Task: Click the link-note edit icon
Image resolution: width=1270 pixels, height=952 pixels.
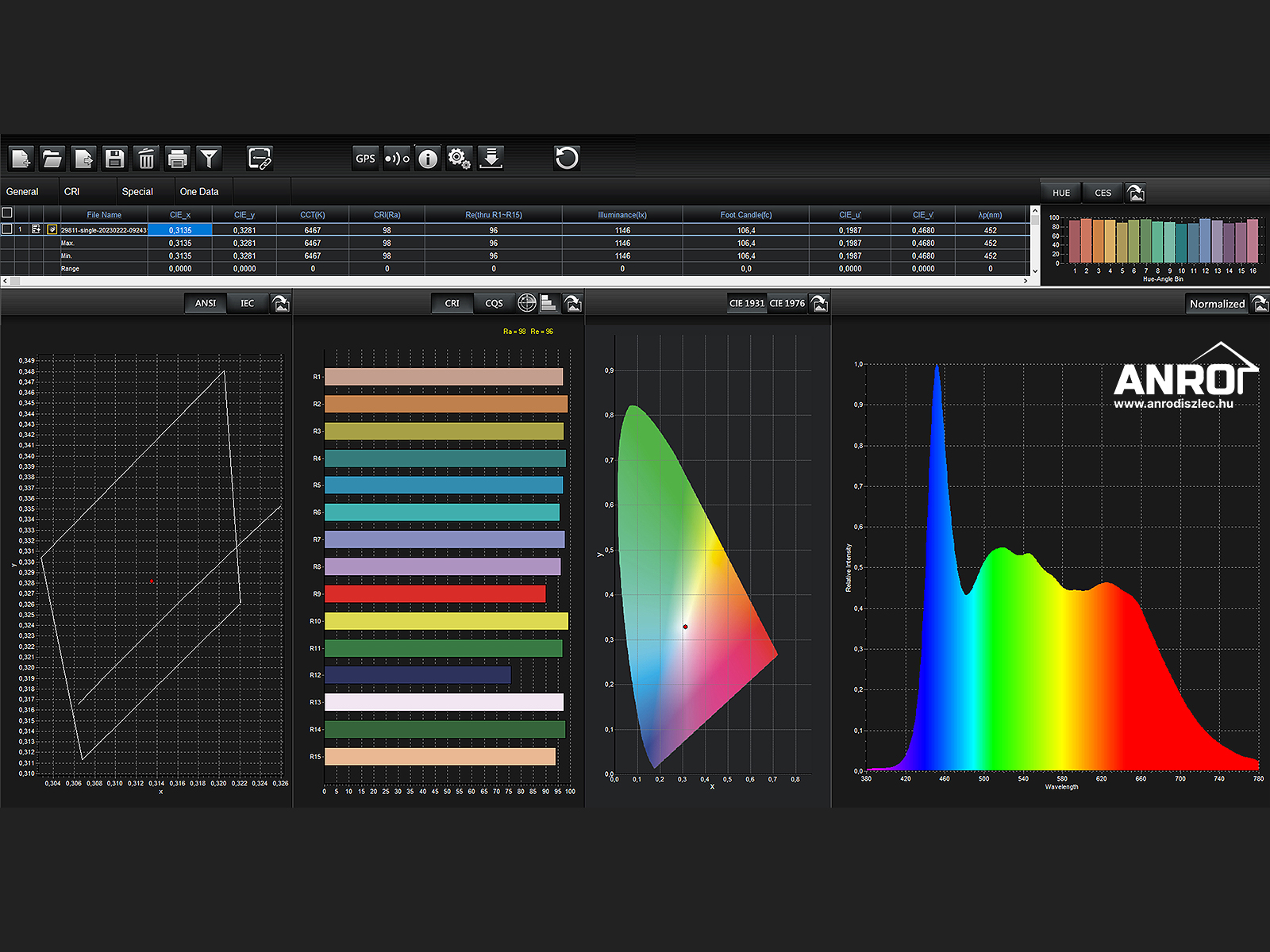Action: 260,159
